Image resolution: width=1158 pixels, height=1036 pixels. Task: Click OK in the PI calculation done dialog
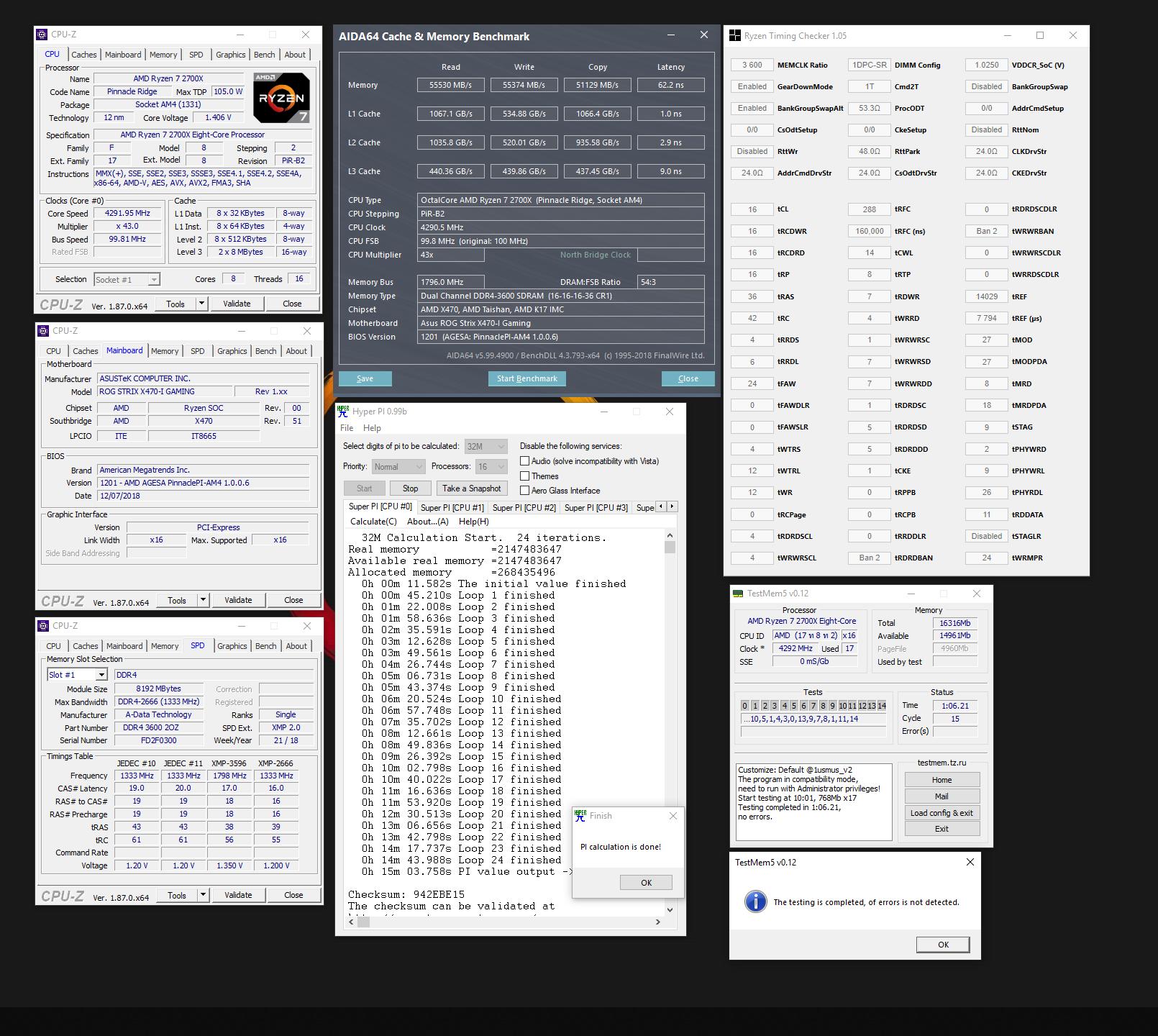click(647, 883)
